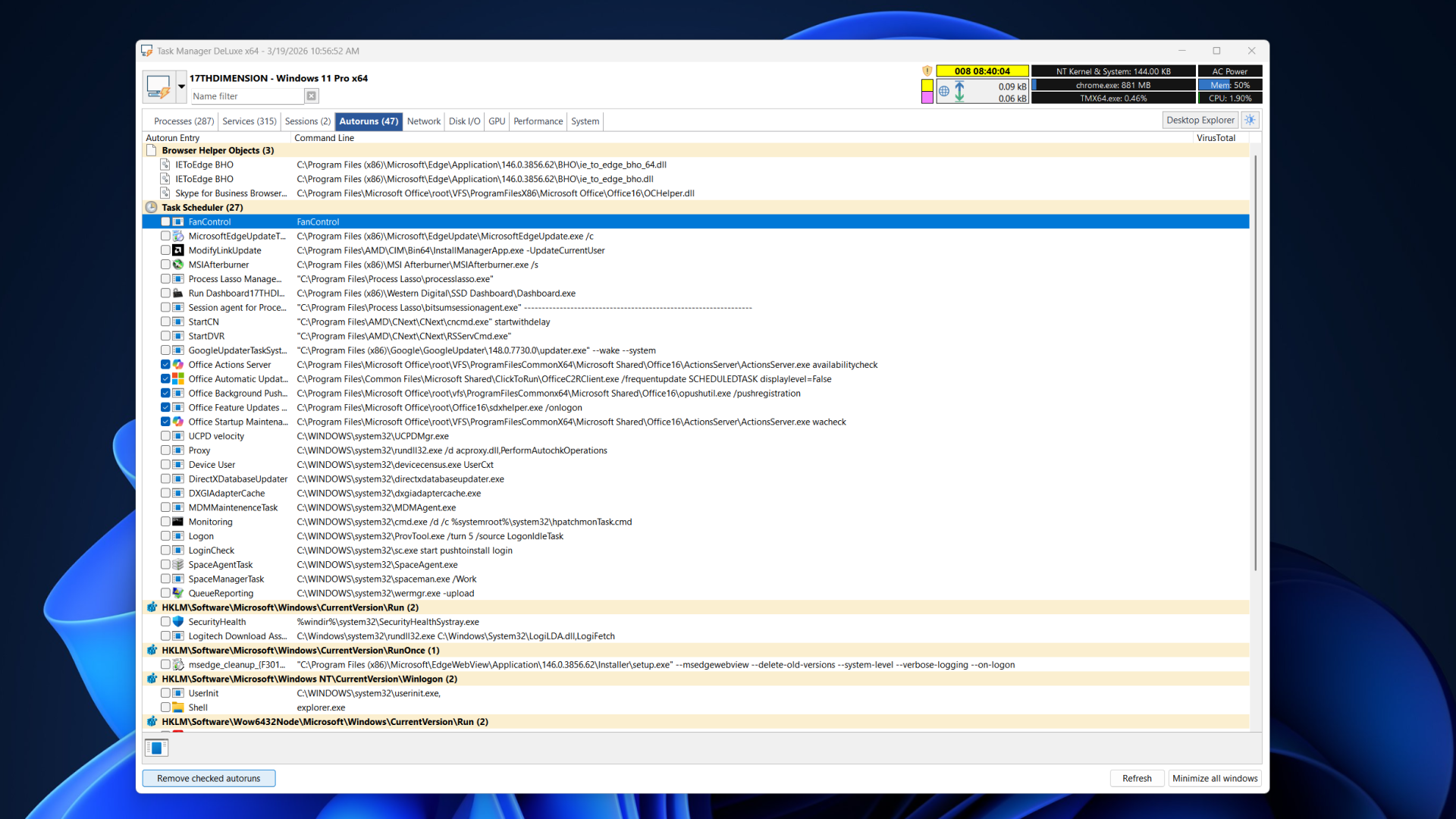Click the gear icon of HKLM CurrentVersion\Run (2) group

tap(152, 607)
